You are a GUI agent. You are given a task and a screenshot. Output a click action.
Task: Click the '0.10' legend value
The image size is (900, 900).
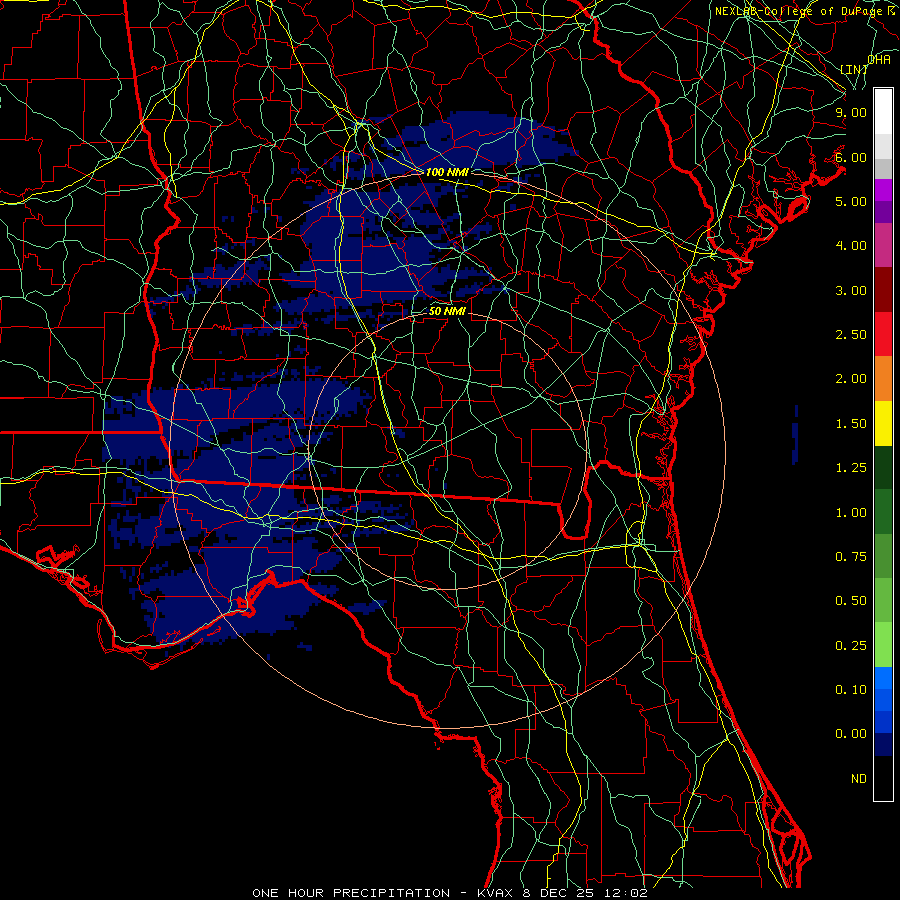[x=851, y=689]
